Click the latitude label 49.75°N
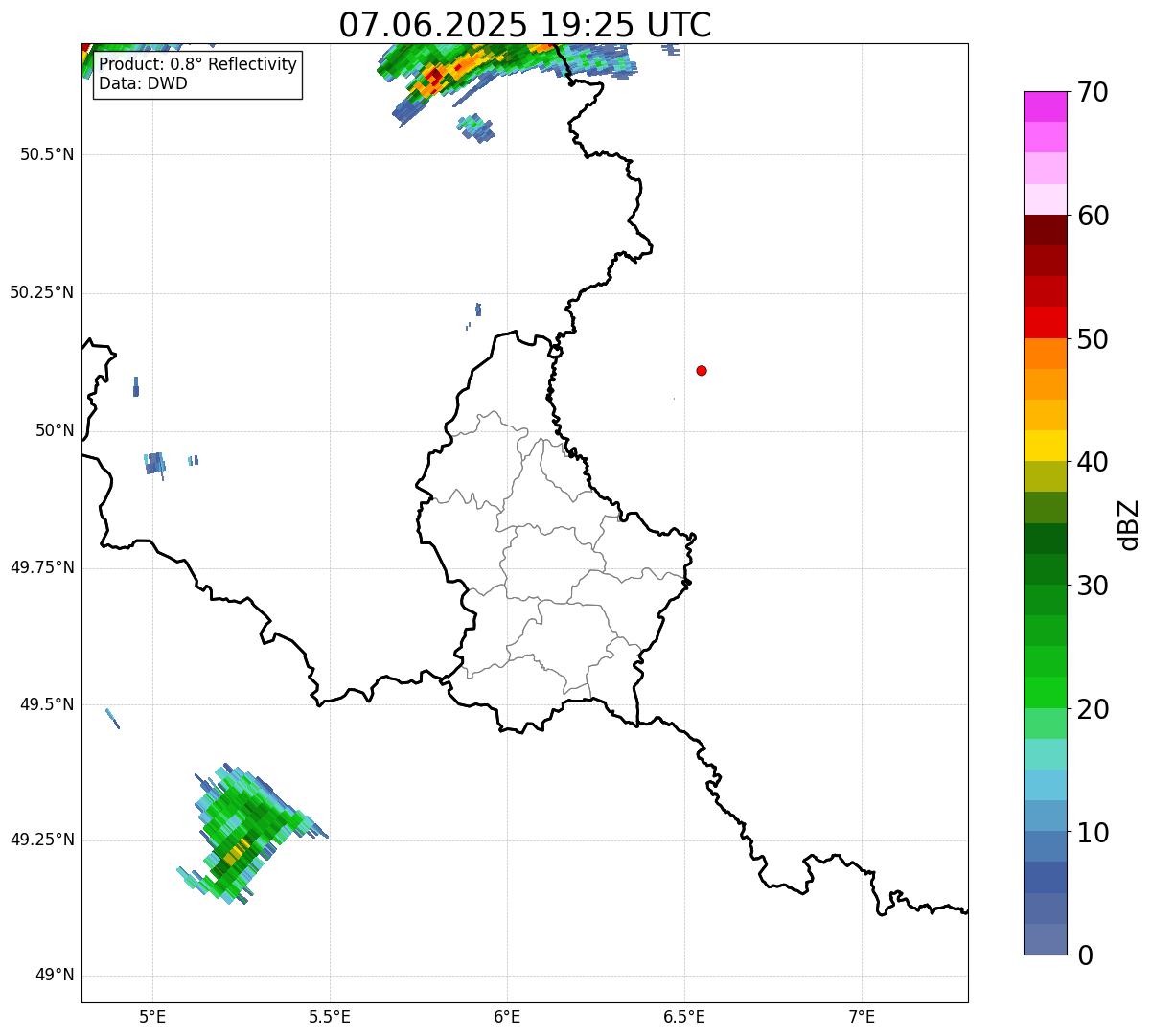1152x1036 pixels. tap(42, 567)
